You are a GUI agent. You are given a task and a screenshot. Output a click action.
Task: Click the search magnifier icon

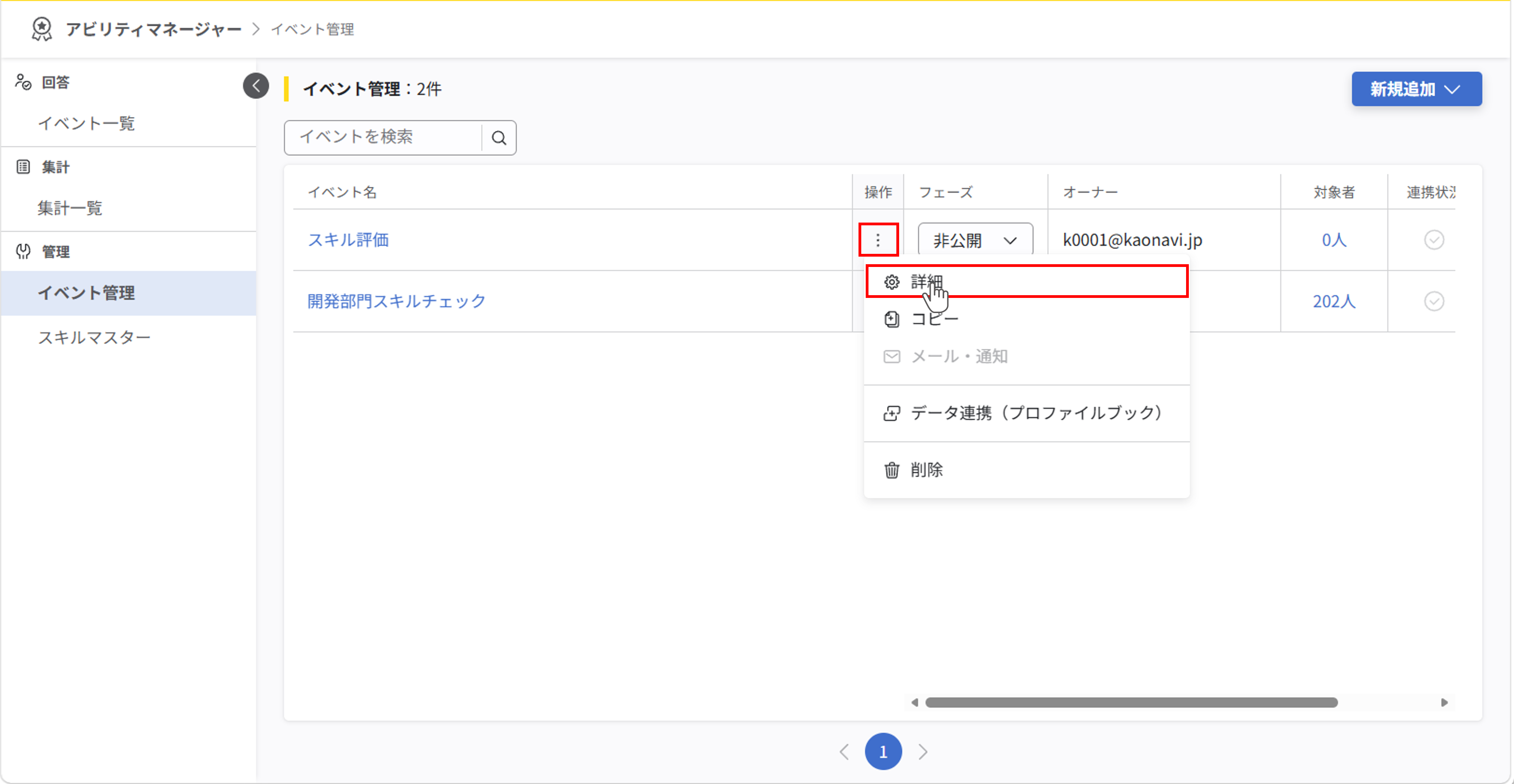pyautogui.click(x=499, y=138)
